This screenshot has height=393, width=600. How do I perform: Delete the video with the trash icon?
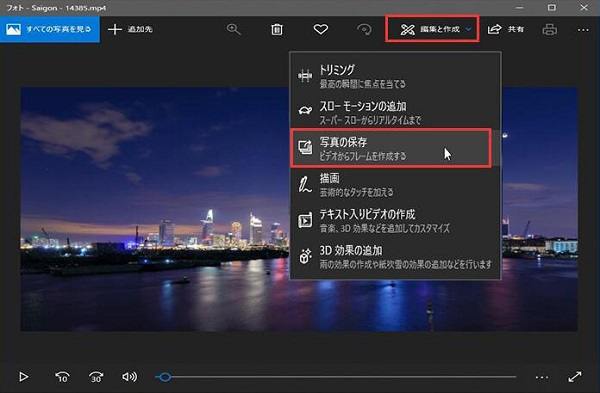pos(277,29)
